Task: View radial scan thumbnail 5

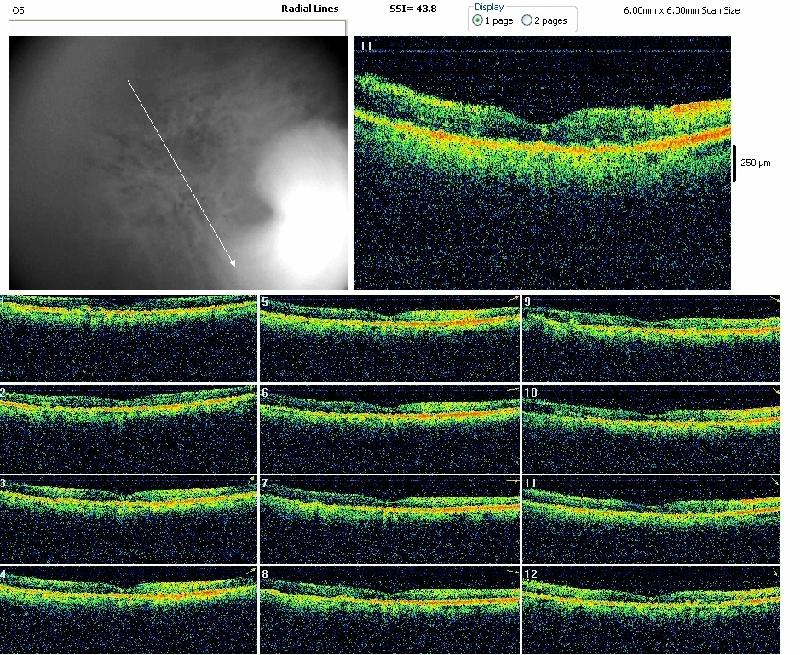Action: coord(390,338)
